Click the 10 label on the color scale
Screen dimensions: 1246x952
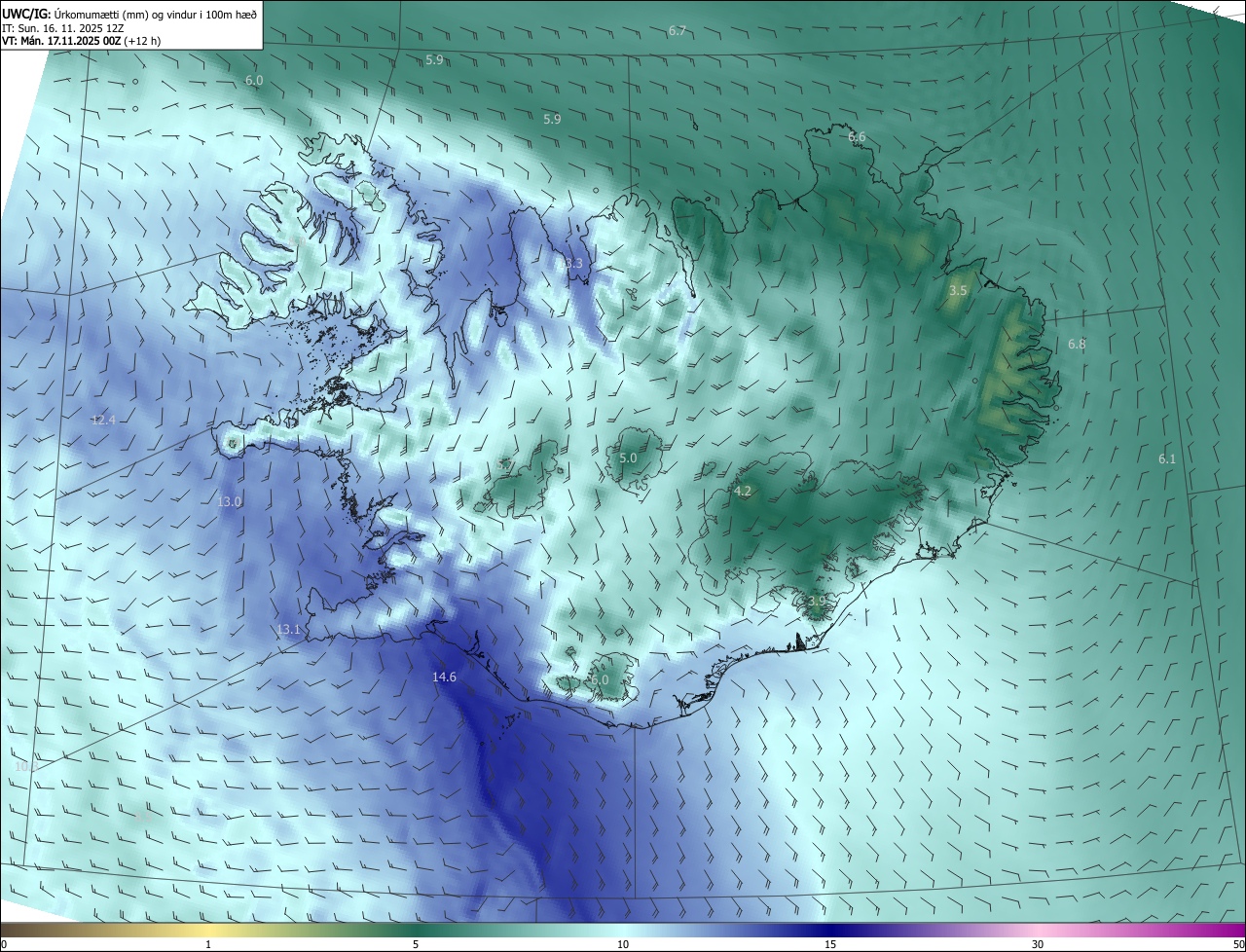pos(623,945)
